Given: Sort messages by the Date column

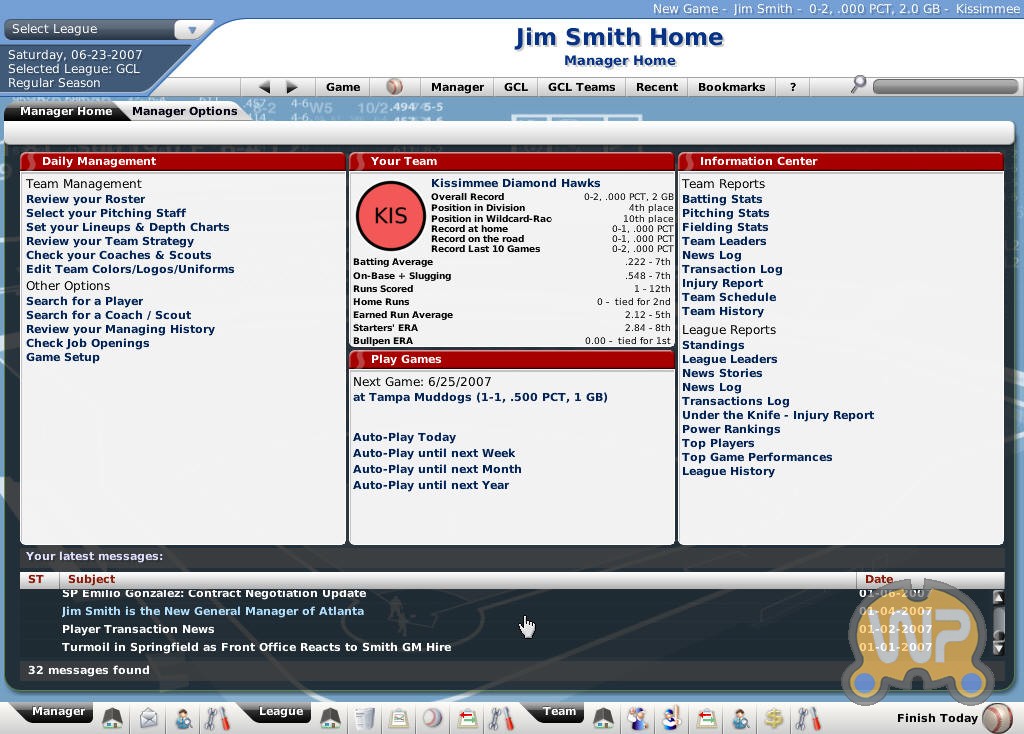Looking at the screenshot, I should 879,579.
